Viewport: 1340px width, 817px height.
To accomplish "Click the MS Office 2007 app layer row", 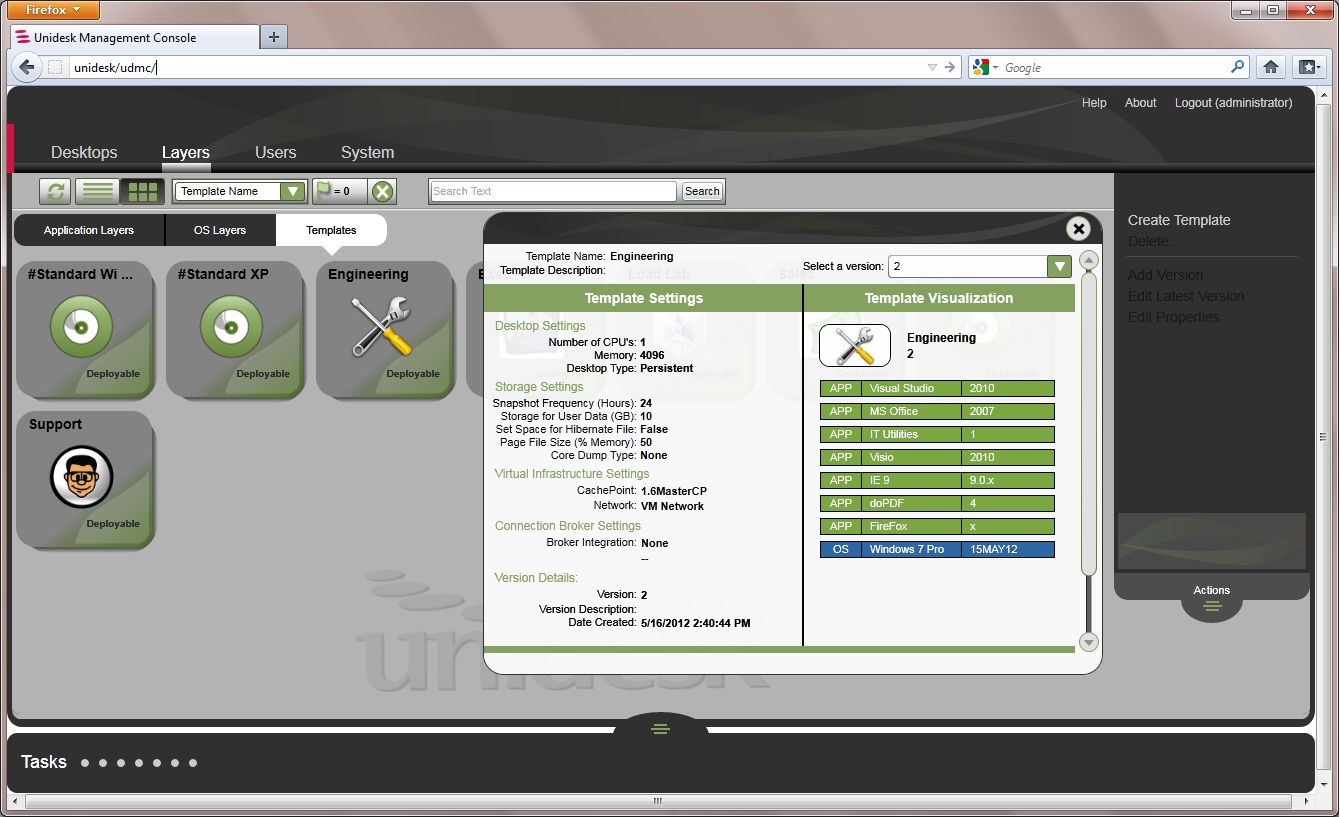I will tap(937, 411).
